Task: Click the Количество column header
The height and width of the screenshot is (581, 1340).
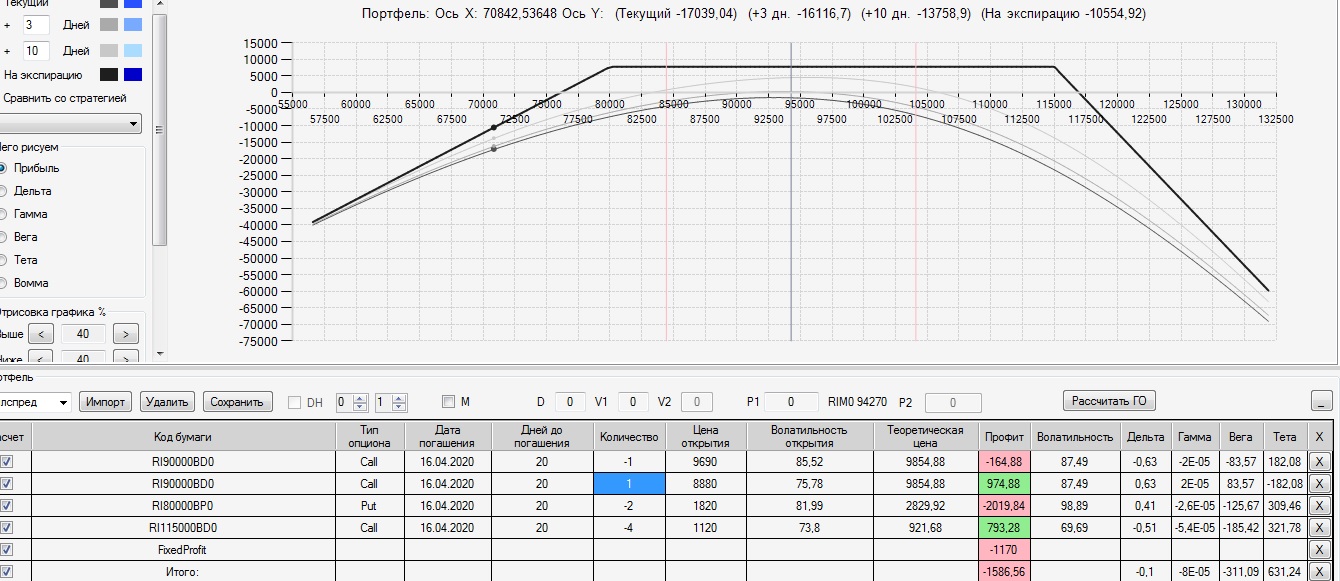Action: (x=628, y=436)
